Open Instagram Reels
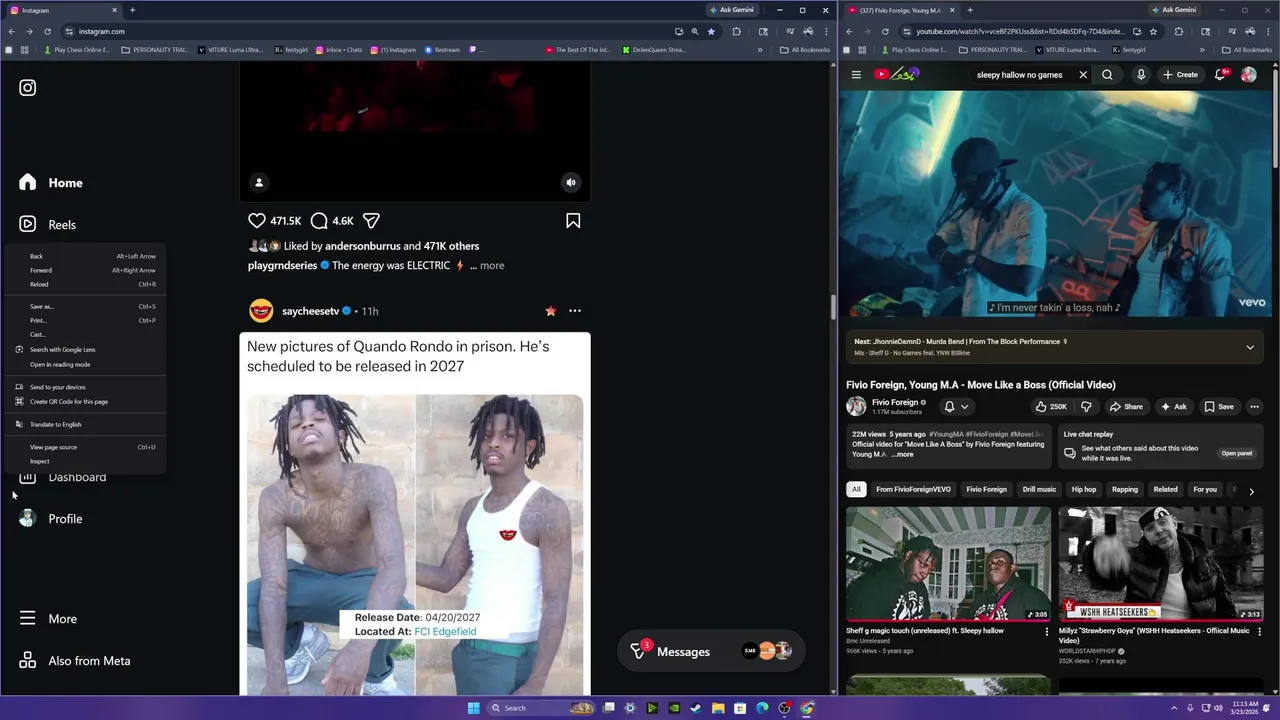This screenshot has width=1280, height=720. click(48, 225)
